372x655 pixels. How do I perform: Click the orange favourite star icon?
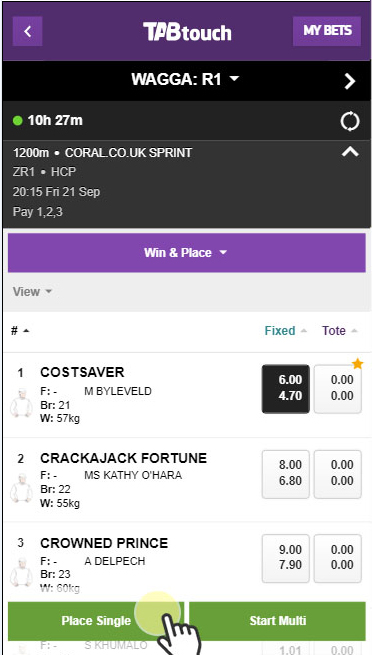pyautogui.click(x=357, y=364)
